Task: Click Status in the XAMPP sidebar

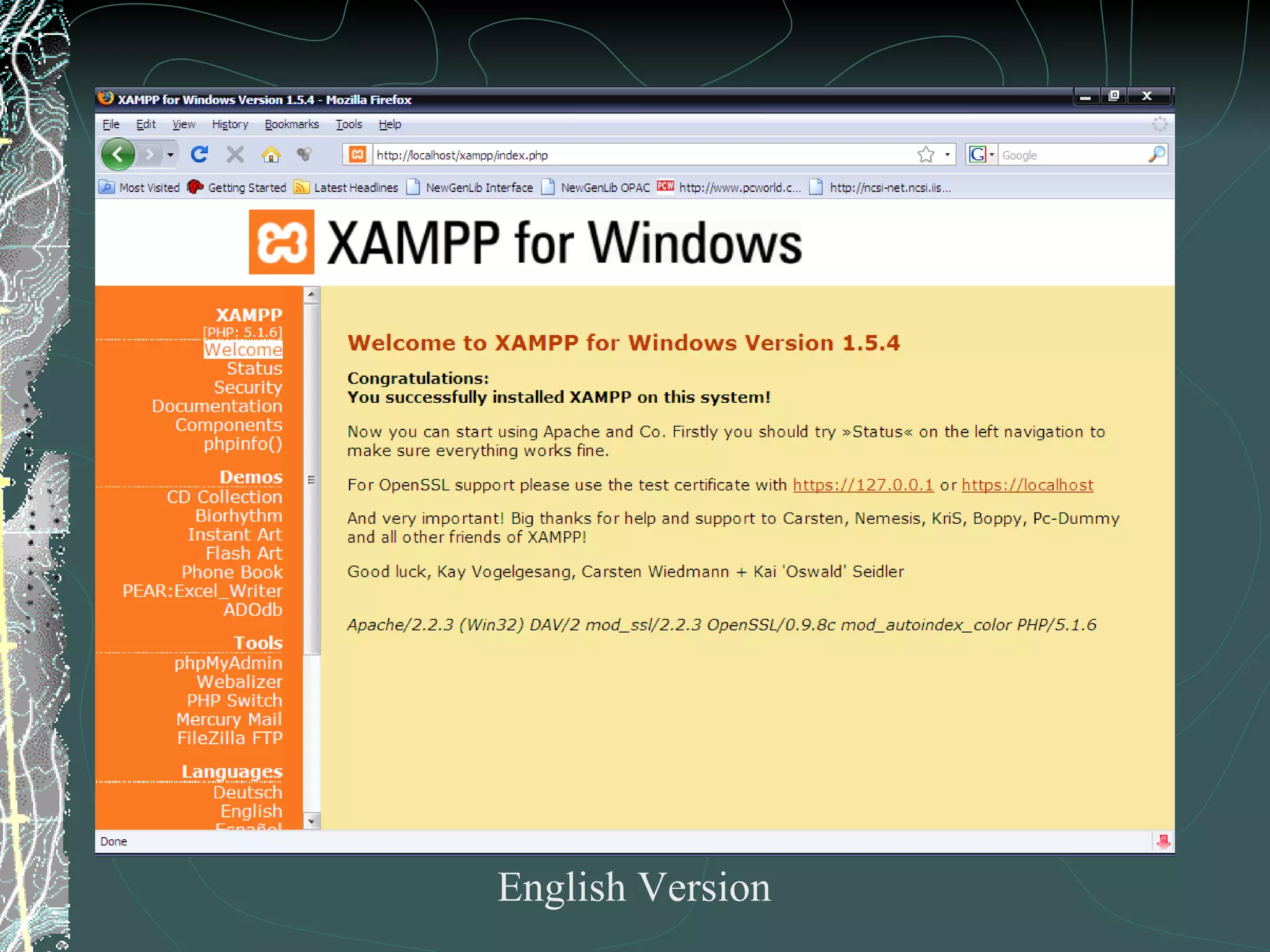Action: click(x=254, y=368)
